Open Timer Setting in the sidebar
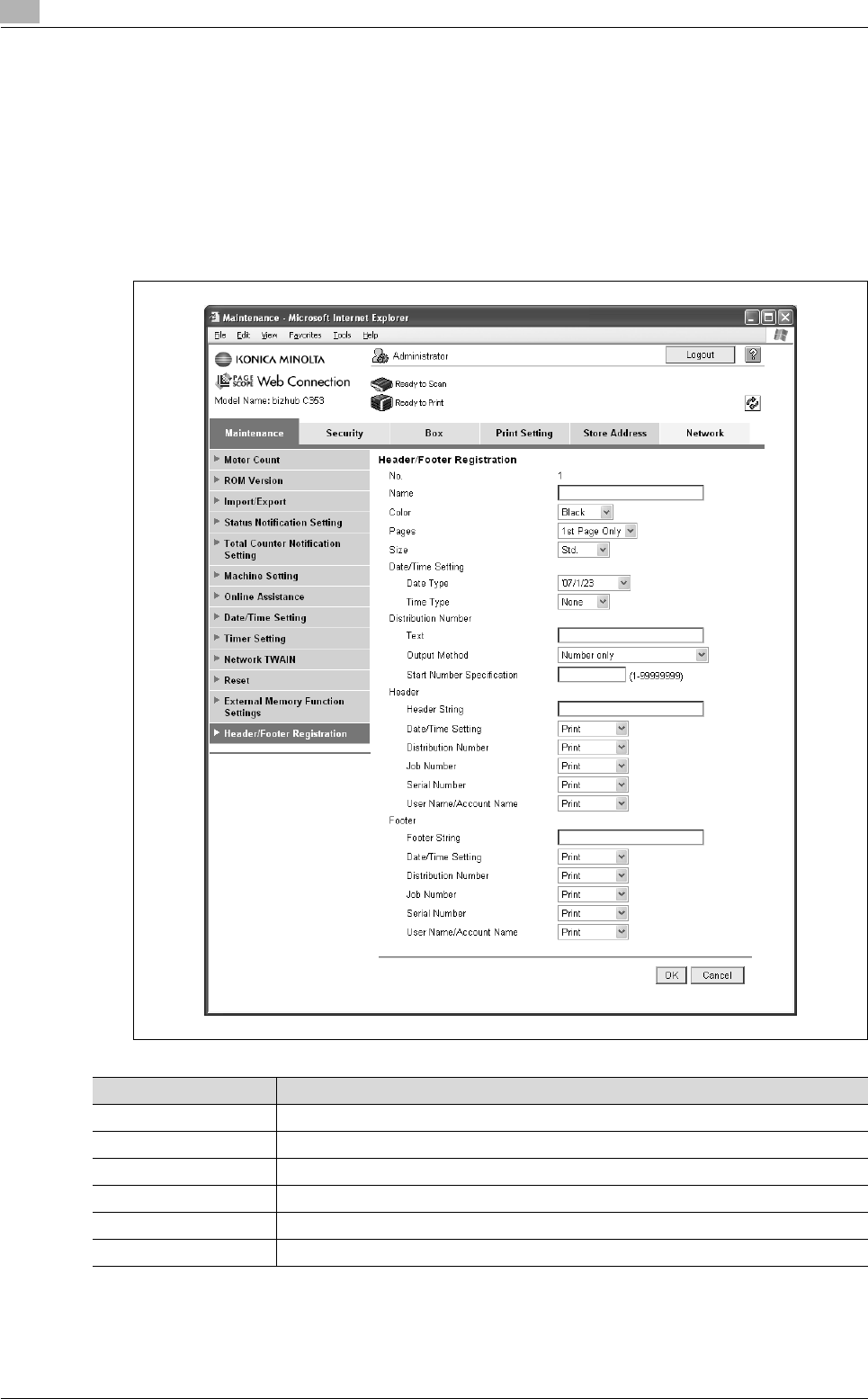The width and height of the screenshot is (868, 1399). [x=290, y=638]
